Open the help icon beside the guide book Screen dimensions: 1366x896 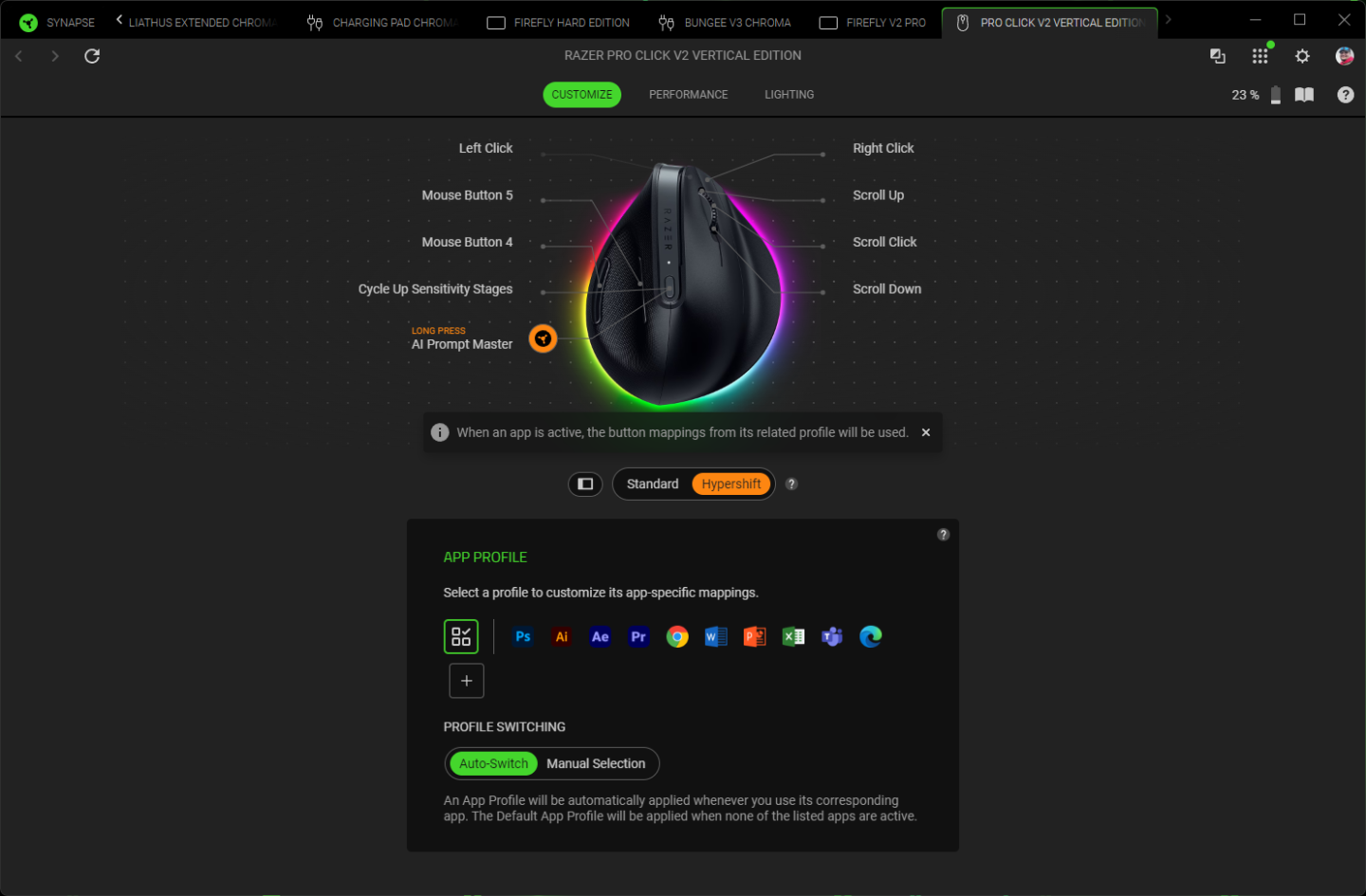[x=1345, y=95]
